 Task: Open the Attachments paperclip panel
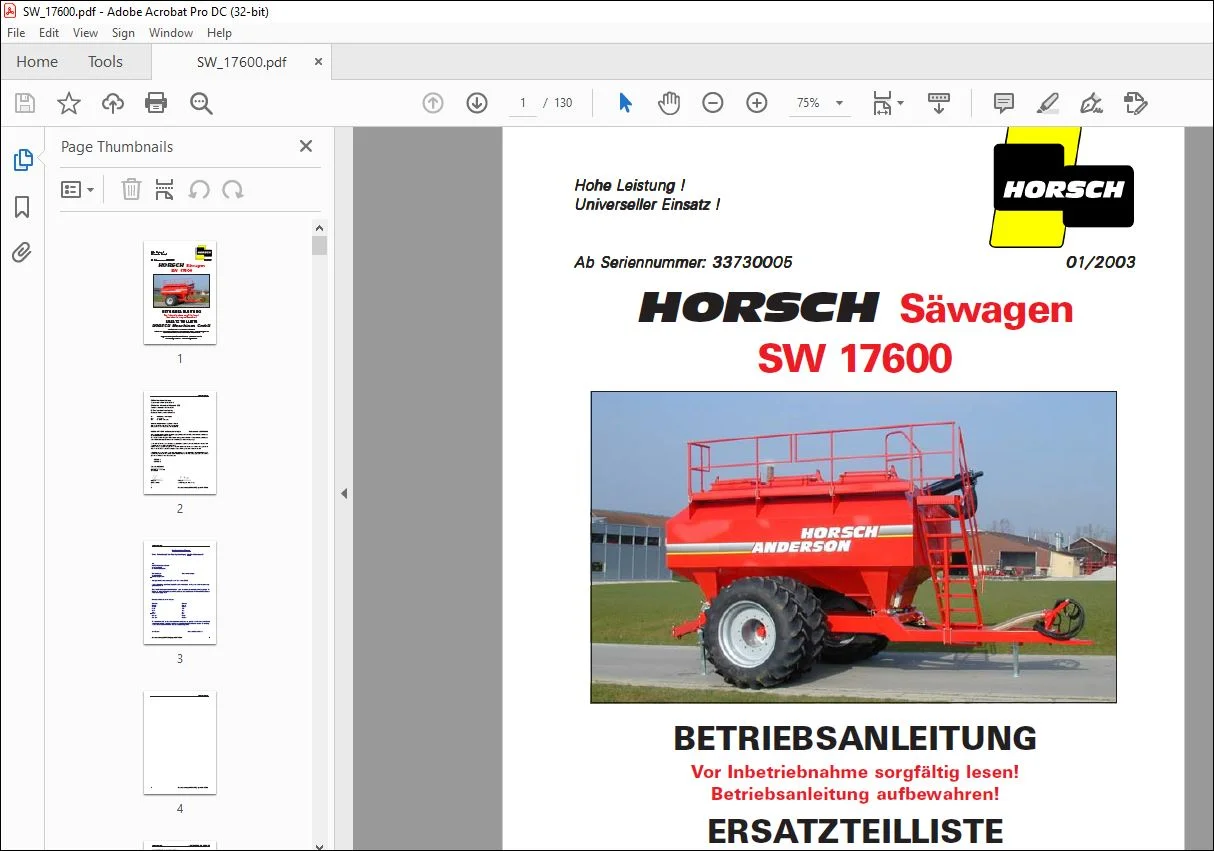point(22,253)
